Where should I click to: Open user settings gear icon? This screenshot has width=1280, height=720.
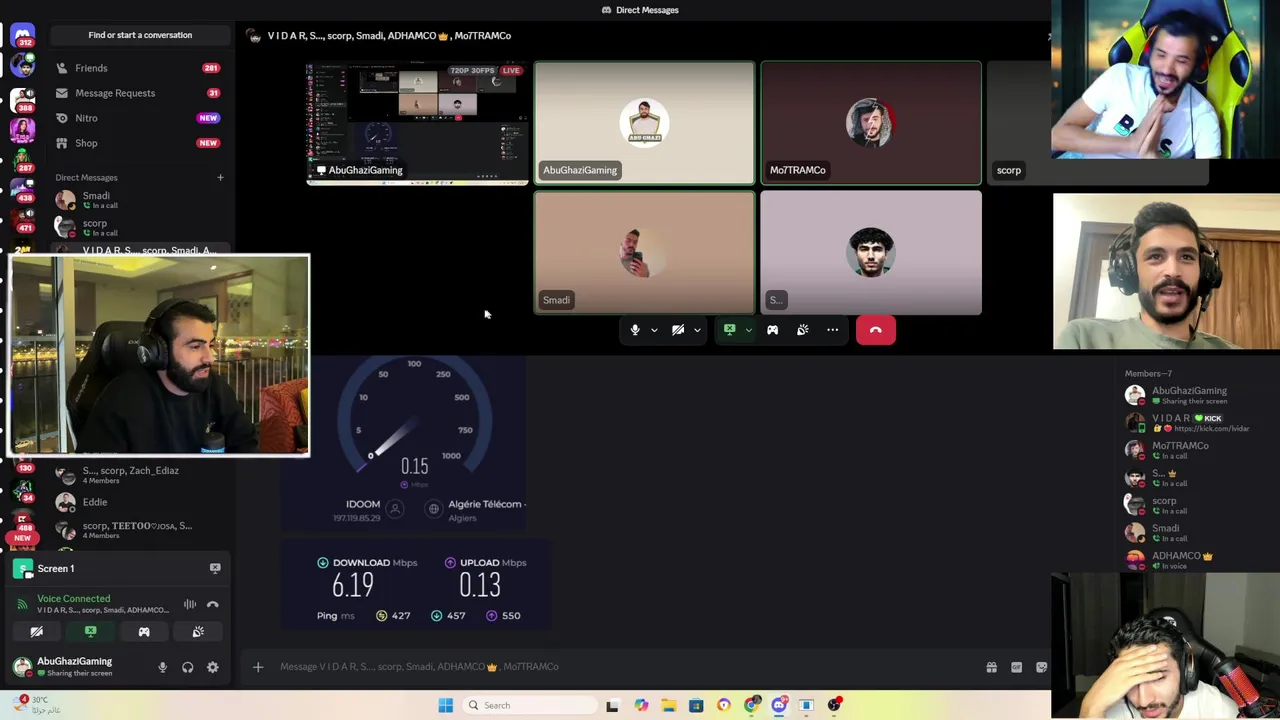click(x=212, y=667)
